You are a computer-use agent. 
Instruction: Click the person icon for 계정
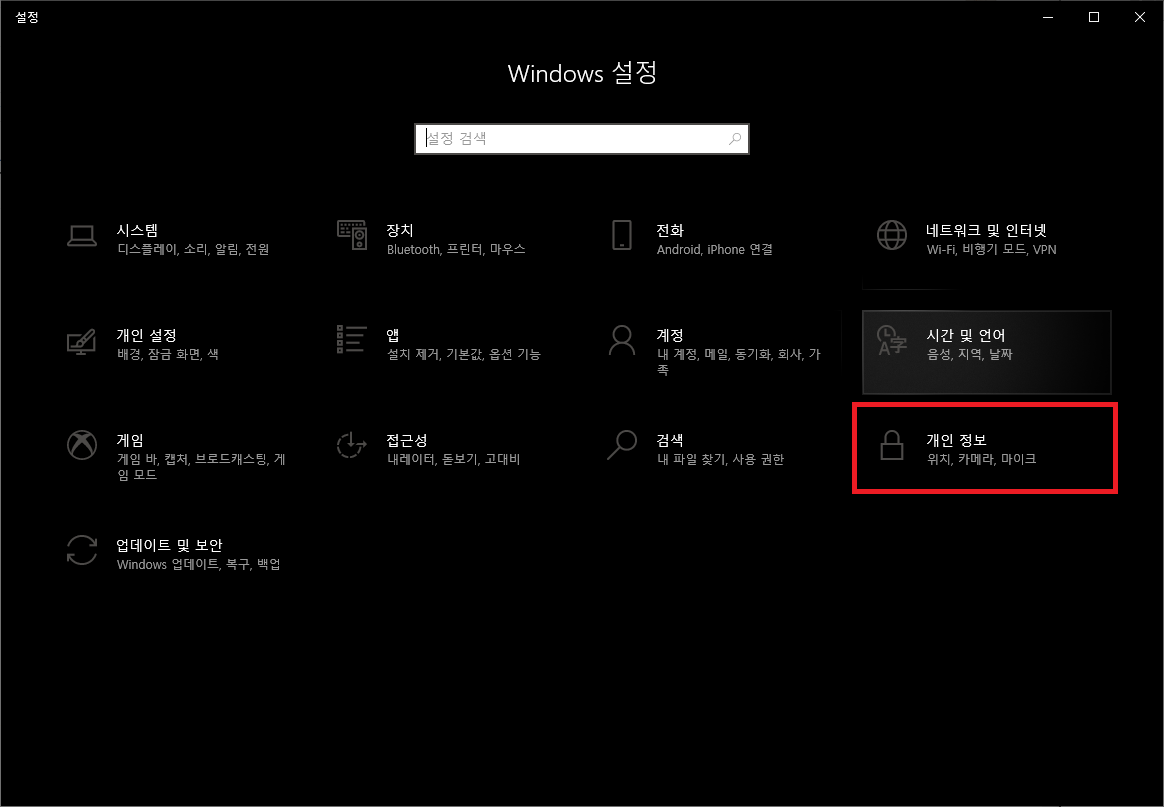(x=622, y=340)
